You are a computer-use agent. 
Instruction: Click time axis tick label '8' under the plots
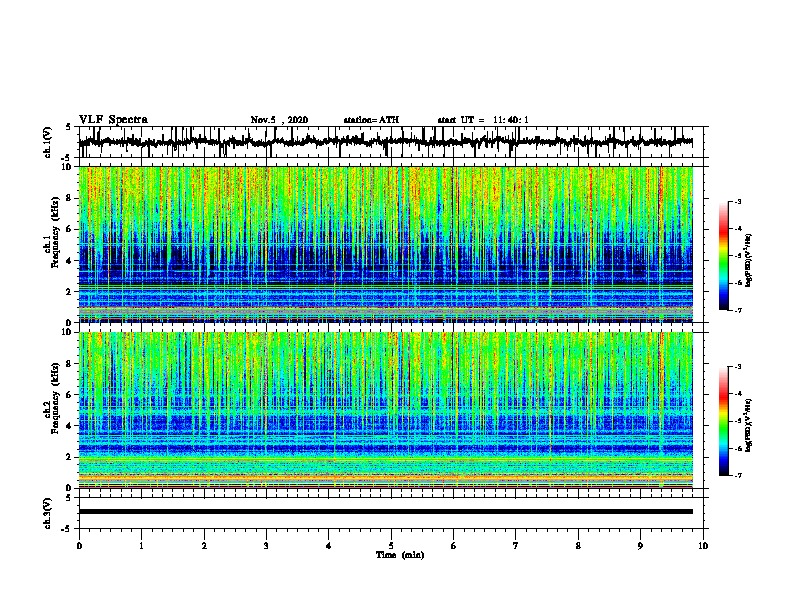(578, 546)
